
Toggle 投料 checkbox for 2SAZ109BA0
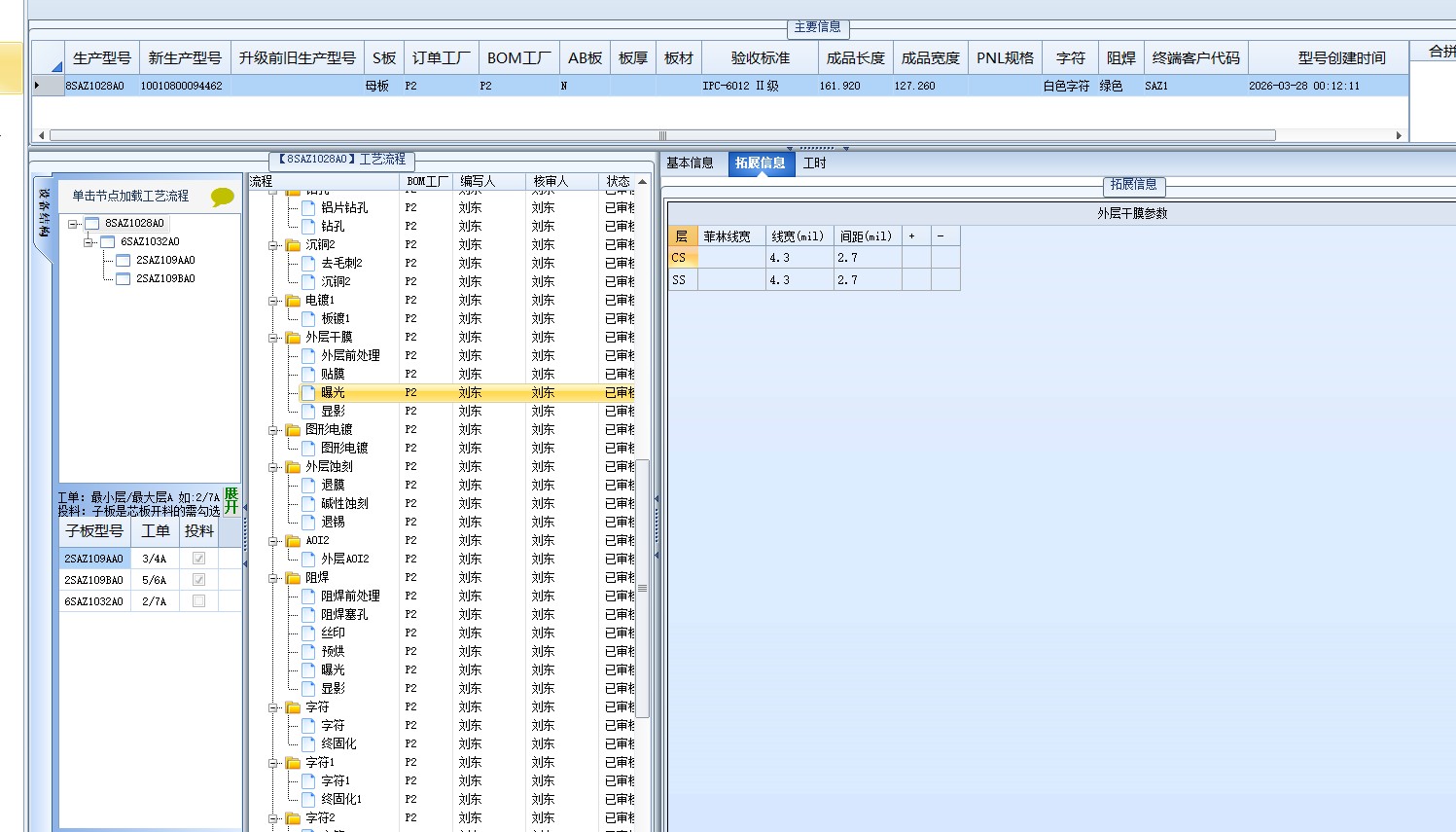[x=198, y=580]
